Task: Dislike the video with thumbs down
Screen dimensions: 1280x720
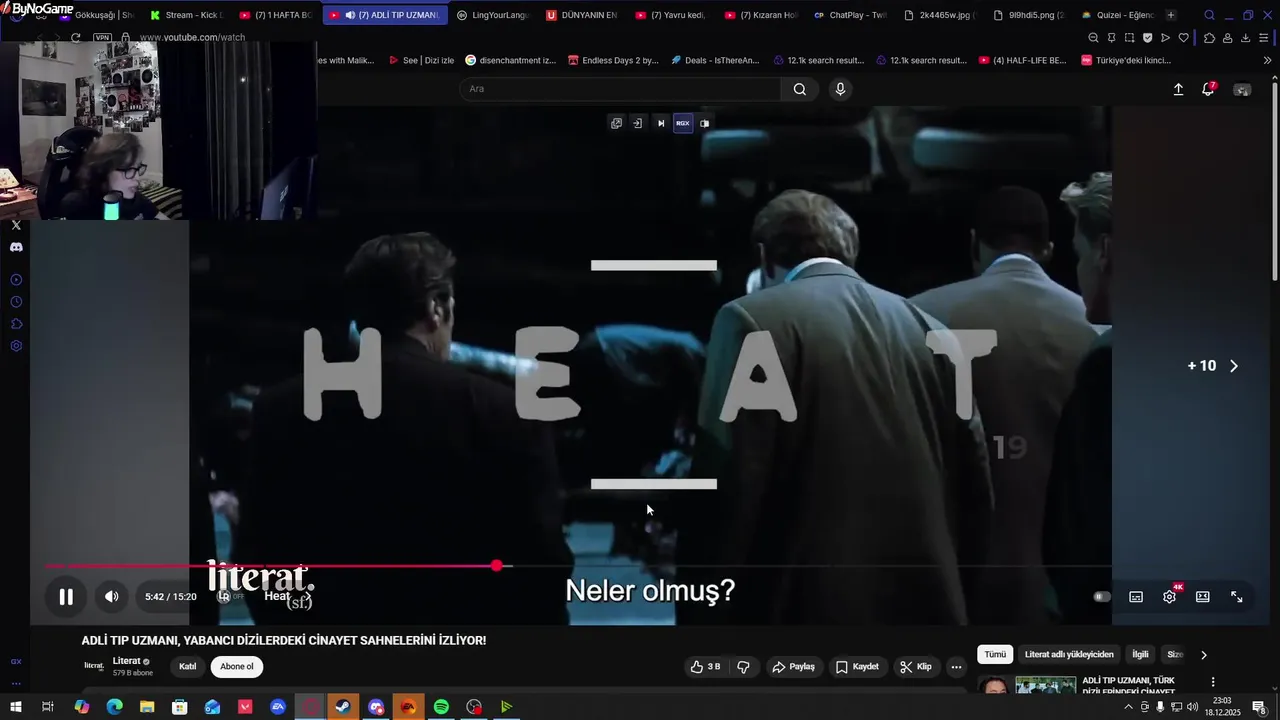Action: point(743,667)
